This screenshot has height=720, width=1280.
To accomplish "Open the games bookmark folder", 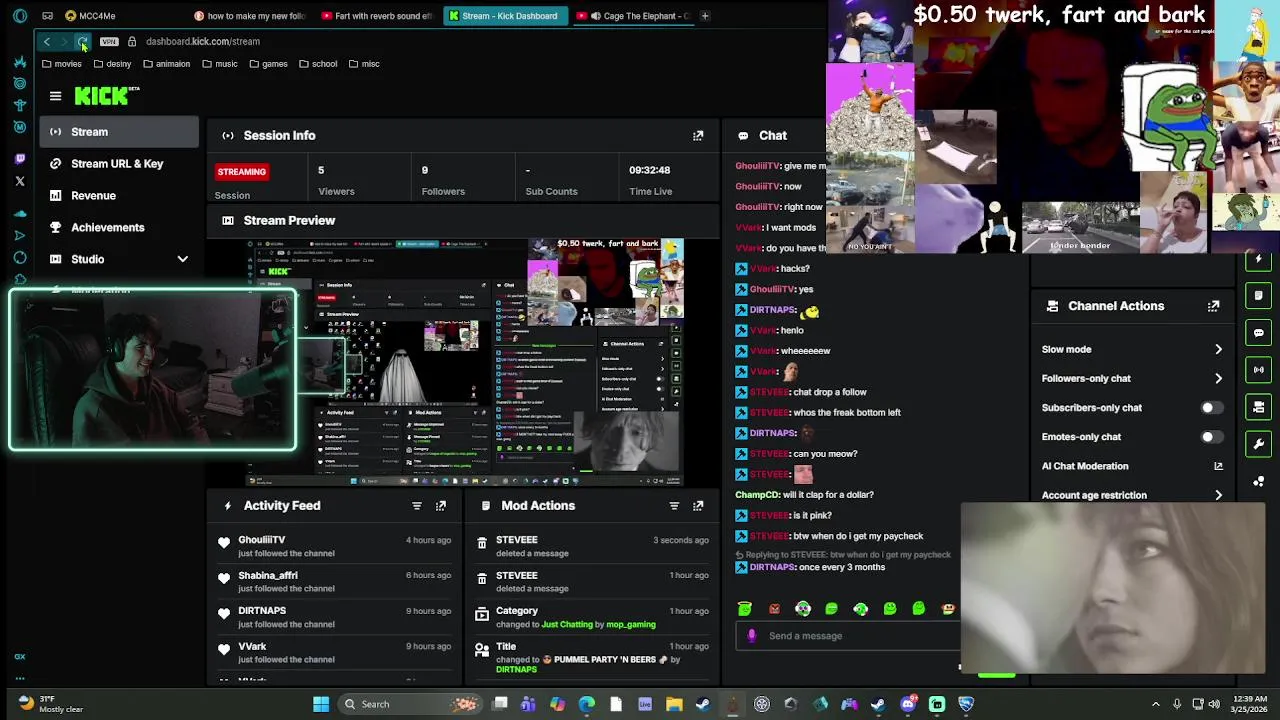I will 268,64.
